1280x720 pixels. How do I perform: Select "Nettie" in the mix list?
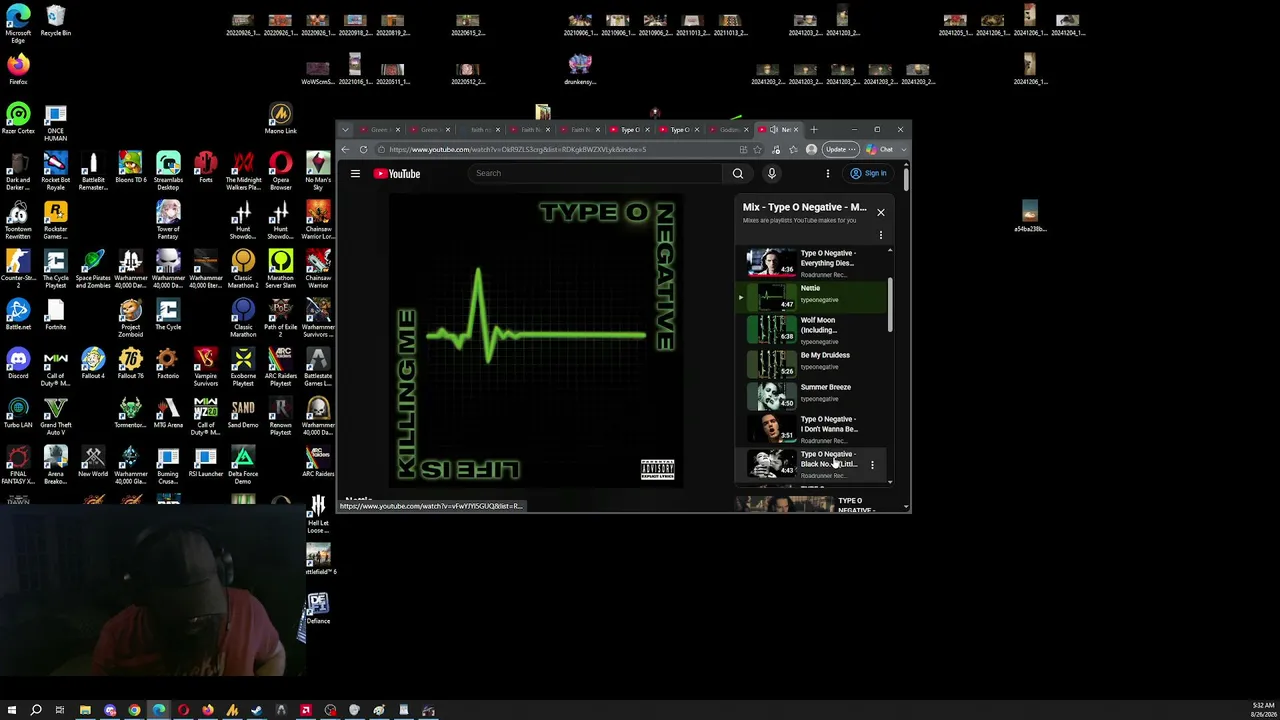pyautogui.click(x=813, y=296)
